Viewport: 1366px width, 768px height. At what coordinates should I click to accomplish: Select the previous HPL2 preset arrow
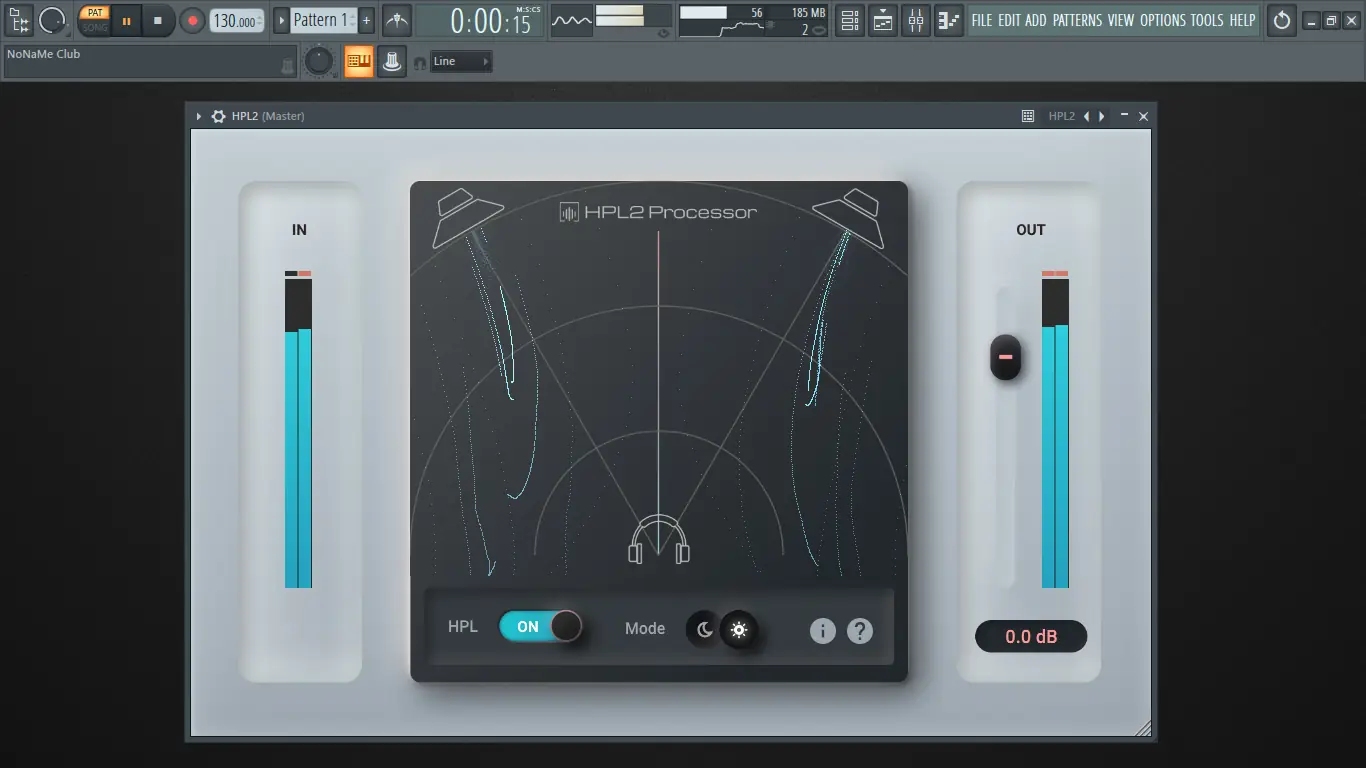(x=1087, y=117)
